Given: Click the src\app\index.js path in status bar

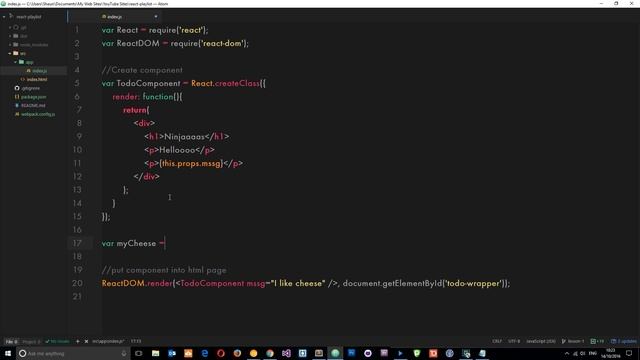Looking at the screenshot, I should point(108,341).
